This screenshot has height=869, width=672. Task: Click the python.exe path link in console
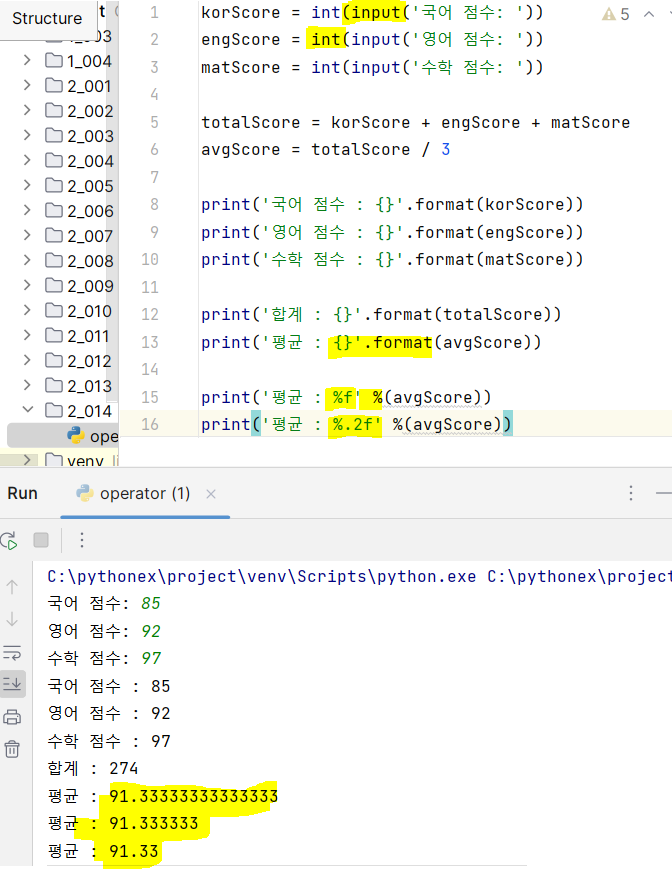pyautogui.click(x=261, y=576)
